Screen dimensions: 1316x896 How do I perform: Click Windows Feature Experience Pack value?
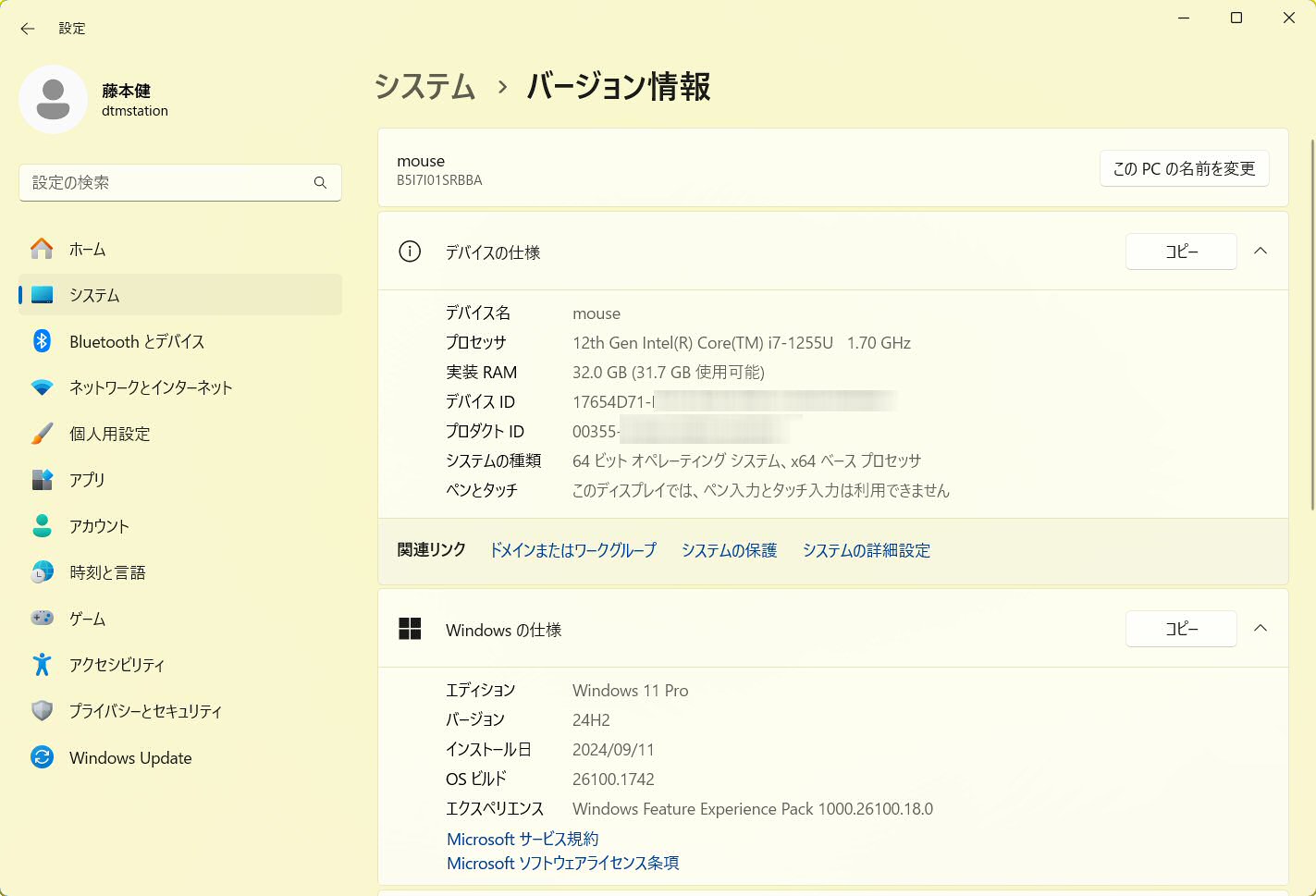tap(753, 809)
